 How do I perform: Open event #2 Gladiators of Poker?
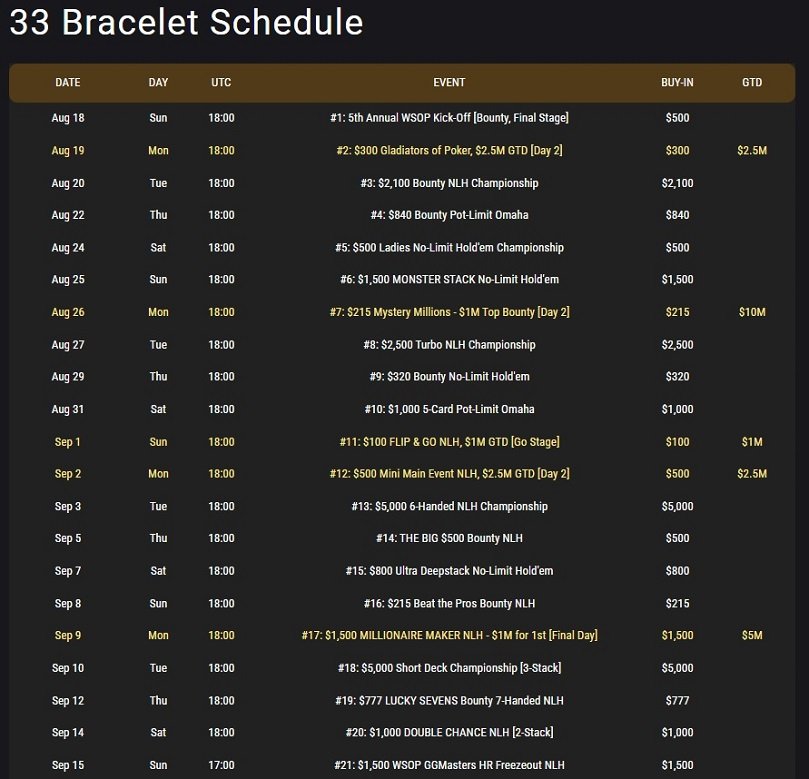point(449,151)
